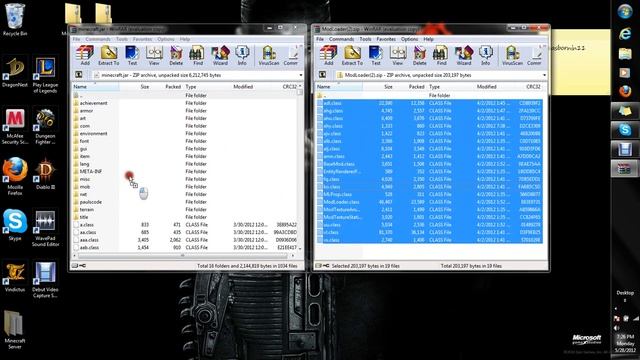Select the environment folder in minecraft.jar
Viewport: 640px width, 360px height.
[93, 133]
